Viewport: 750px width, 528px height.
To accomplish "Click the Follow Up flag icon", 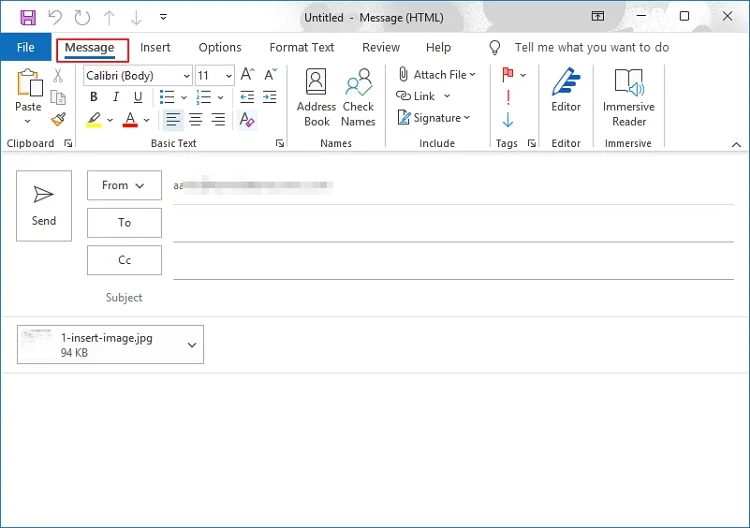I will (x=508, y=74).
